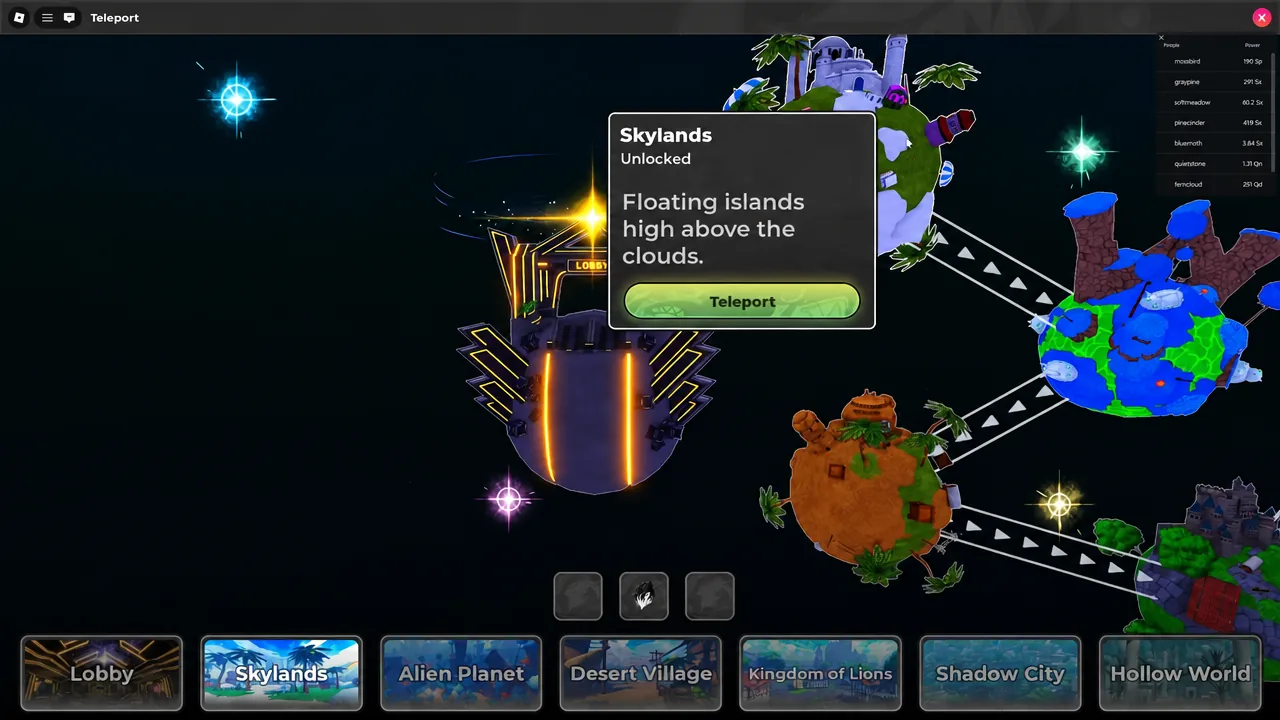Click the blue glowing star
The width and height of the screenshot is (1280, 720).
[237, 99]
